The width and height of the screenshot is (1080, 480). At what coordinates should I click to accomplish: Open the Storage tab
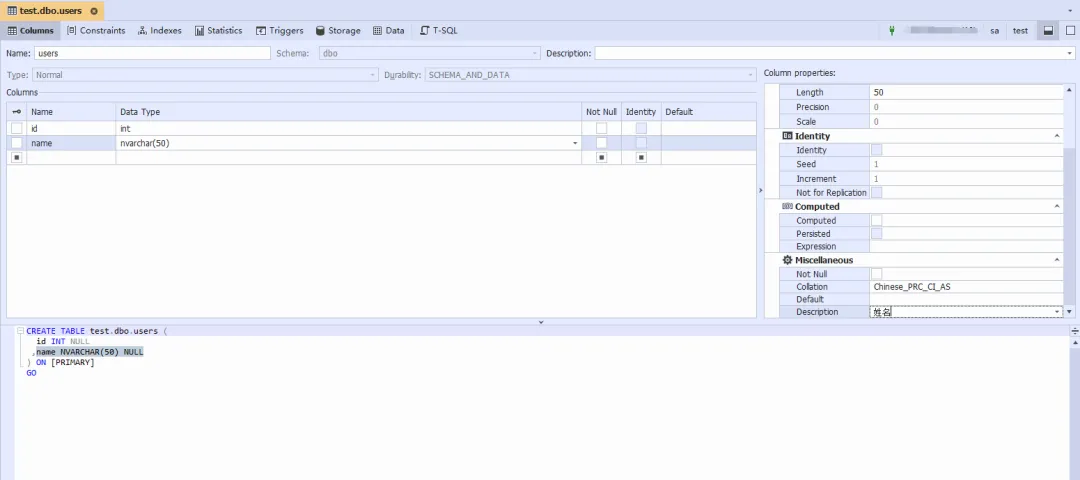coord(338,31)
